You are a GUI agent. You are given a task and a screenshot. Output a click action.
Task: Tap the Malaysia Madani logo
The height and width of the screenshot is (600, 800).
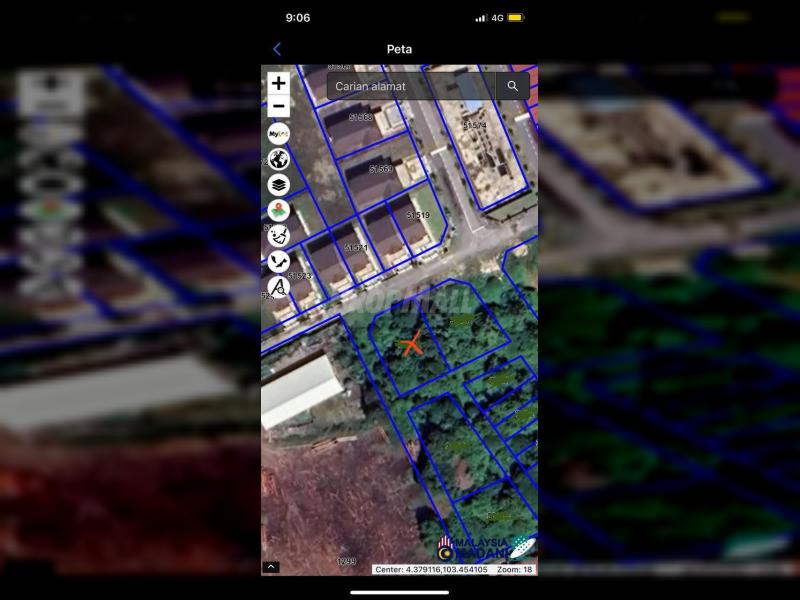coord(473,548)
